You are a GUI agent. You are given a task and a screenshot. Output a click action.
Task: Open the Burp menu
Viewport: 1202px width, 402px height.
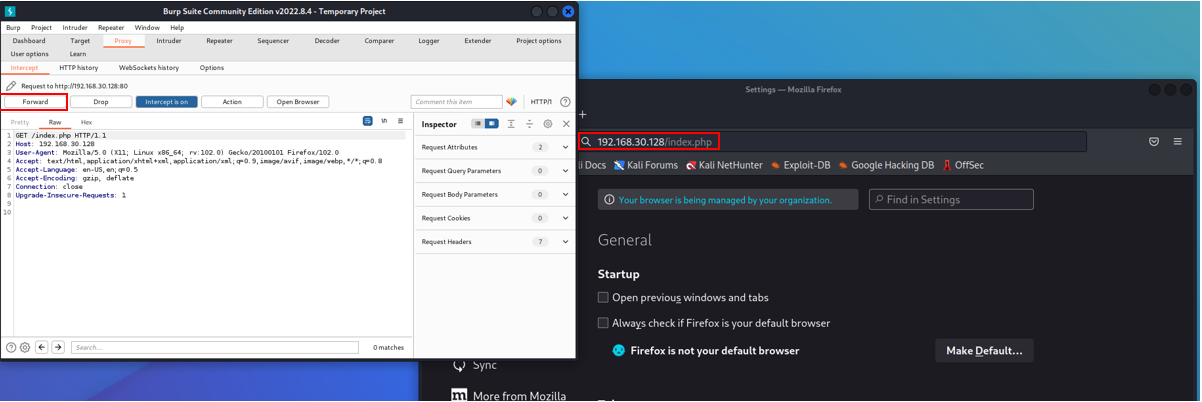pyautogui.click(x=13, y=28)
